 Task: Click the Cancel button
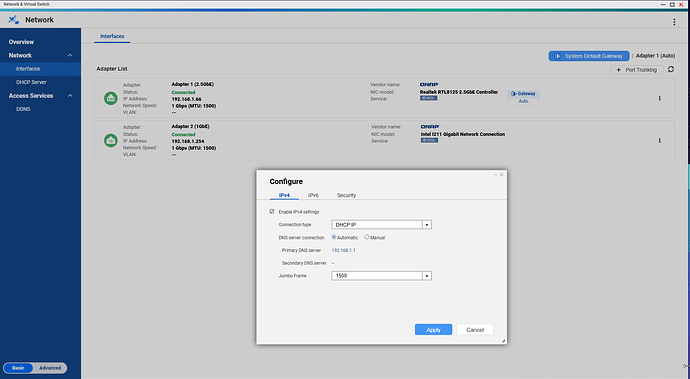(475, 330)
